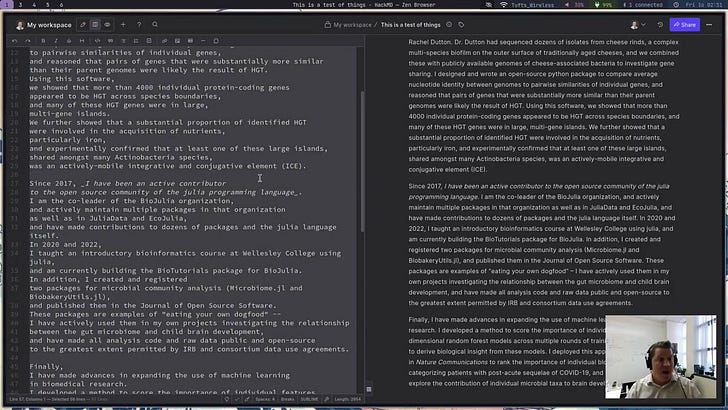The height and width of the screenshot is (410, 728).
Task: Insert bulleted list icon
Action: (x=123, y=41)
